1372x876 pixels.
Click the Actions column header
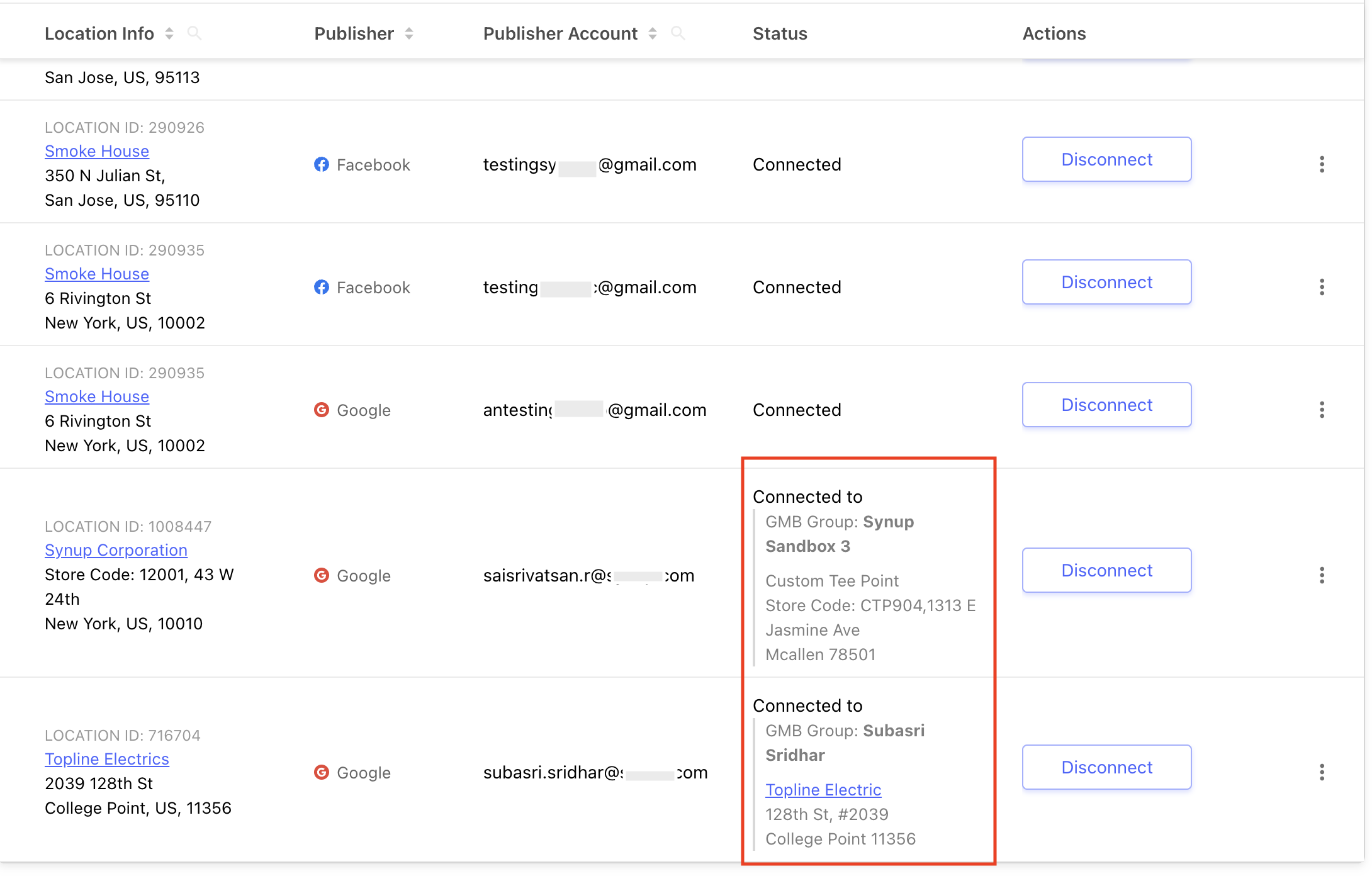(x=1054, y=33)
